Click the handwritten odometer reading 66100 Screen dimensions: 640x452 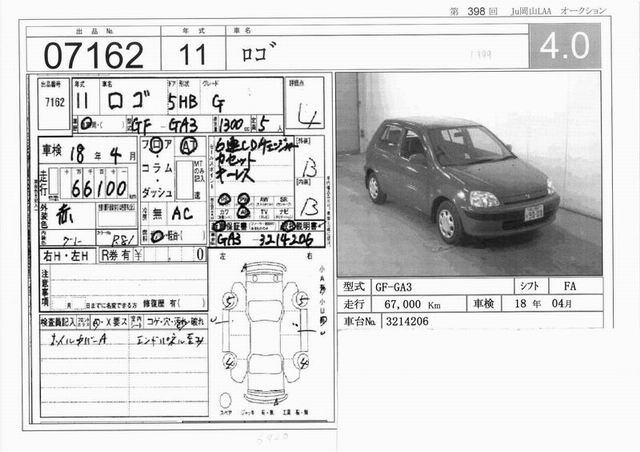[x=99, y=188]
